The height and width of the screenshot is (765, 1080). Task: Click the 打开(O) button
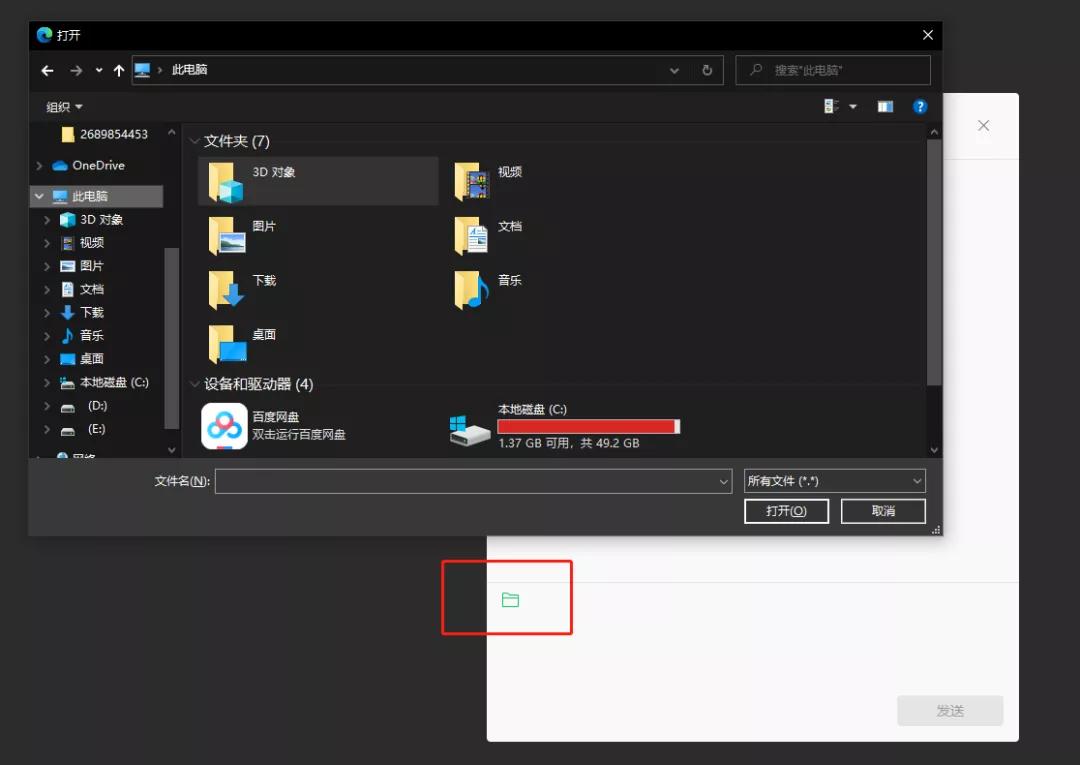click(786, 511)
